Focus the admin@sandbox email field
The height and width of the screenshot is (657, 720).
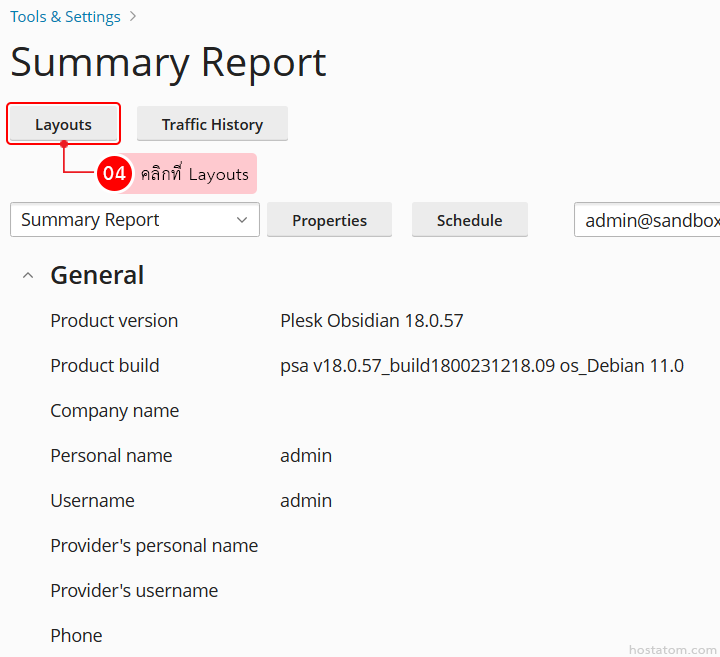tap(650, 220)
